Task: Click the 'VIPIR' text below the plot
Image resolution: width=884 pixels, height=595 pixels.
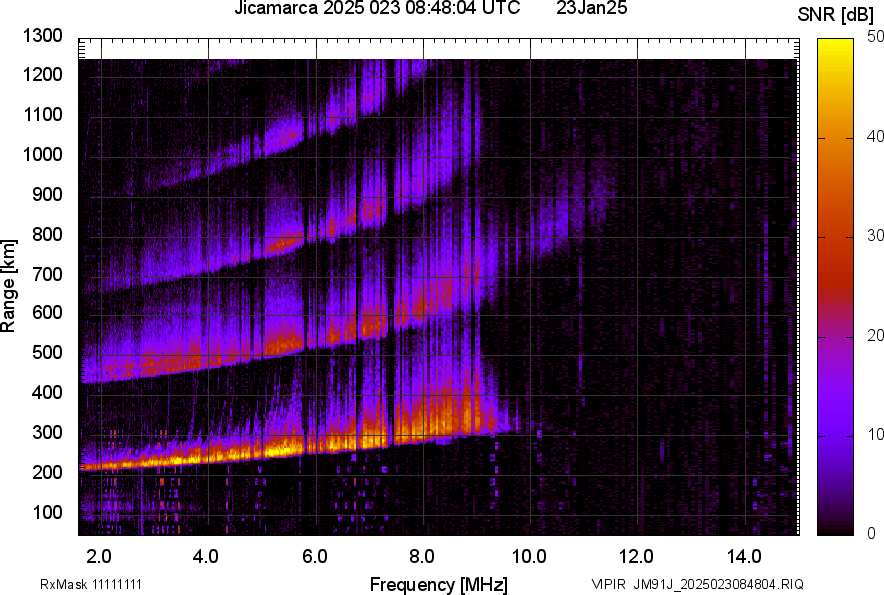Action: point(607,584)
